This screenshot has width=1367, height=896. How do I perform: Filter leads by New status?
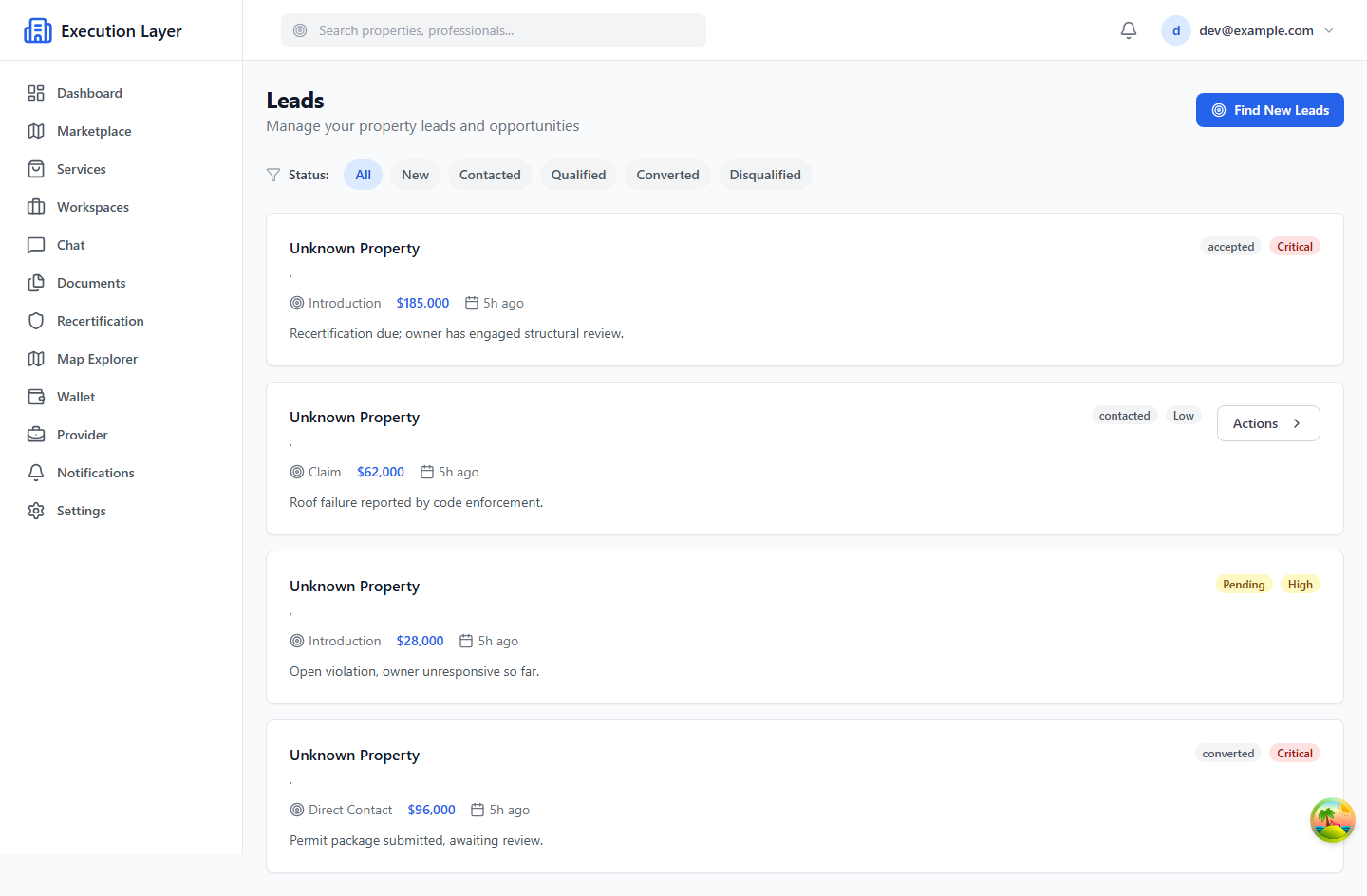point(415,175)
